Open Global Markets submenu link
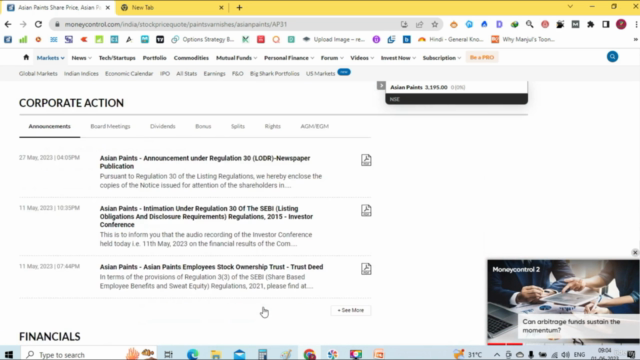This screenshot has height=360, width=640. click(38, 74)
